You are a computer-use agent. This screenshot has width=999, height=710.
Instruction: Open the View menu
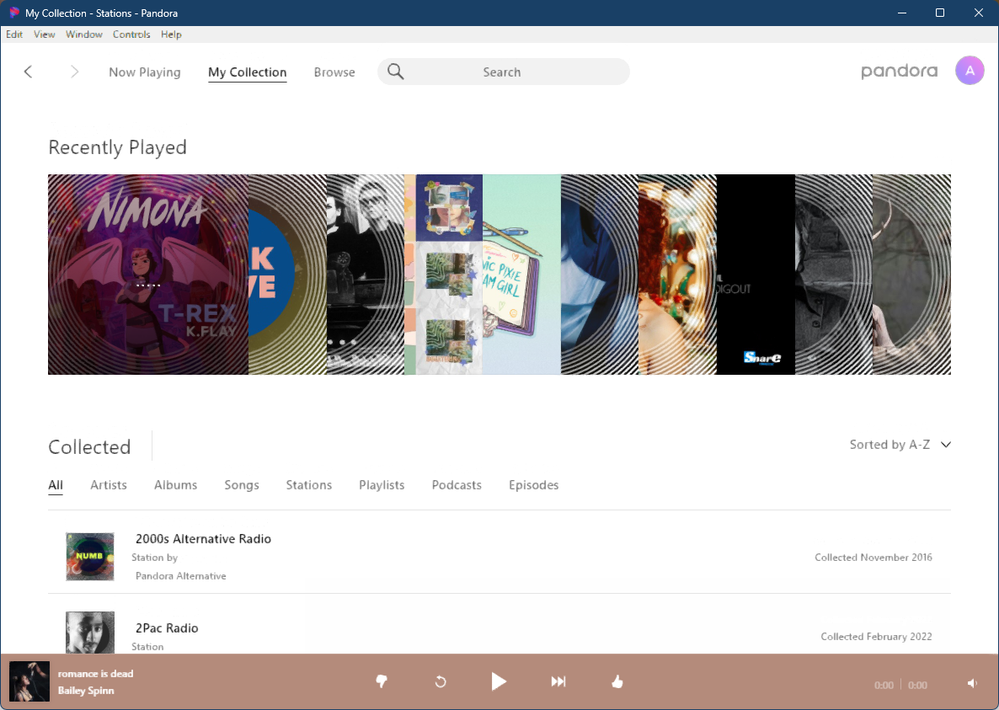pos(44,34)
